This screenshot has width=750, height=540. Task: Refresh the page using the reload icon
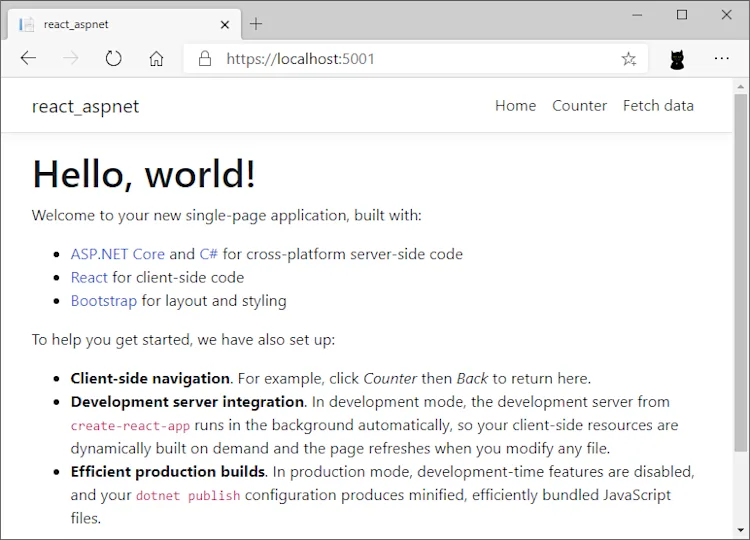coord(114,59)
